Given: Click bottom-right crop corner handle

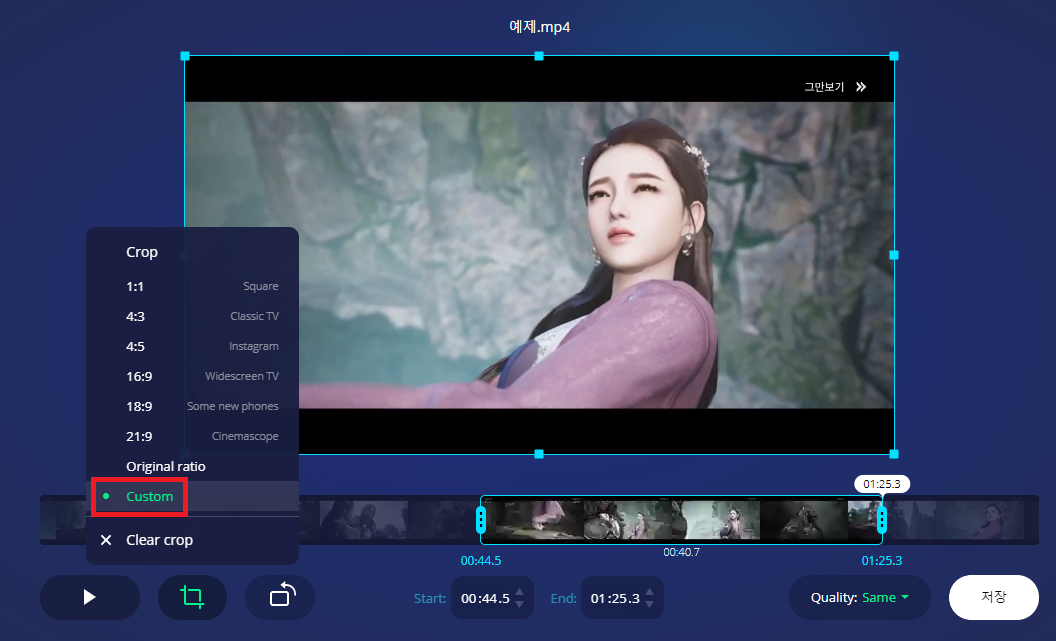Looking at the screenshot, I should [x=894, y=454].
